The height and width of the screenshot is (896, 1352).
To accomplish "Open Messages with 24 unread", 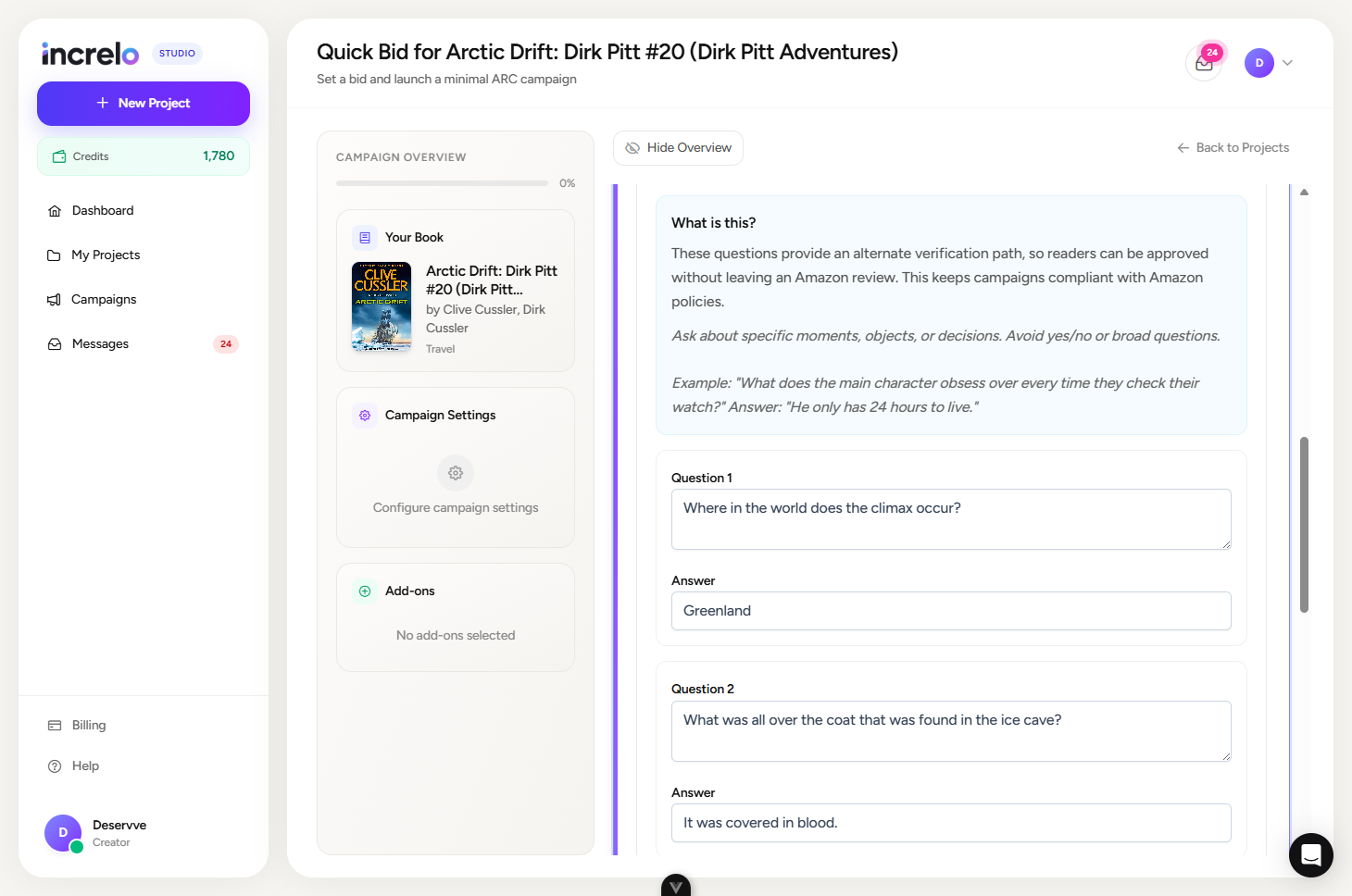I will (x=144, y=343).
